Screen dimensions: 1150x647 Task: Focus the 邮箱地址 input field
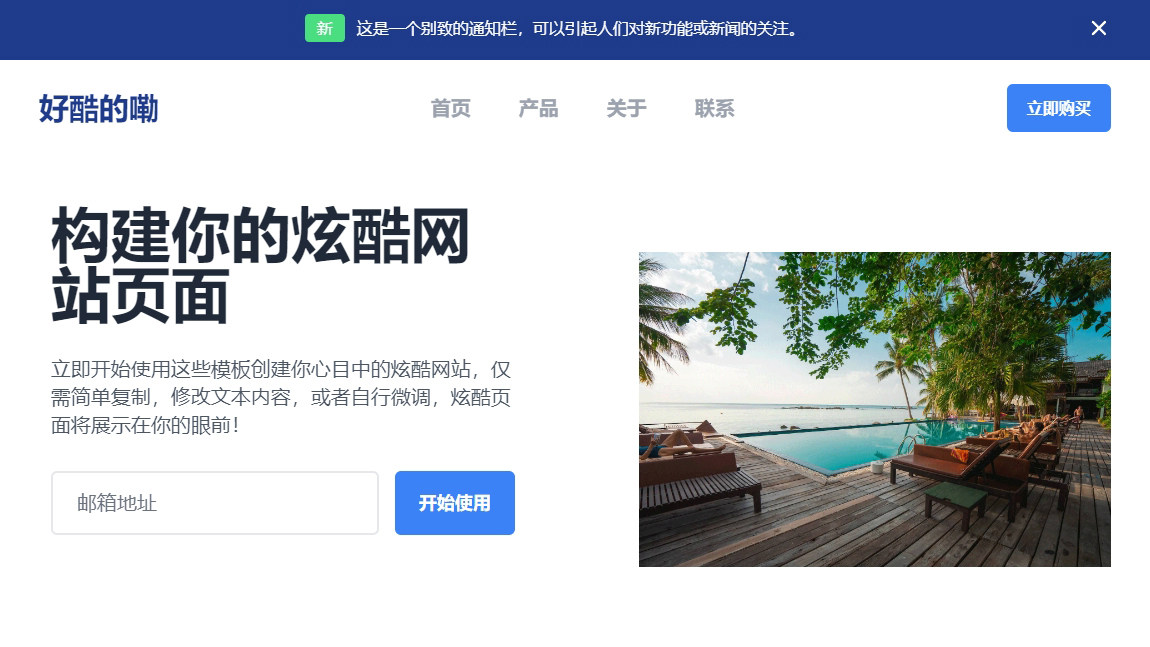(215, 502)
